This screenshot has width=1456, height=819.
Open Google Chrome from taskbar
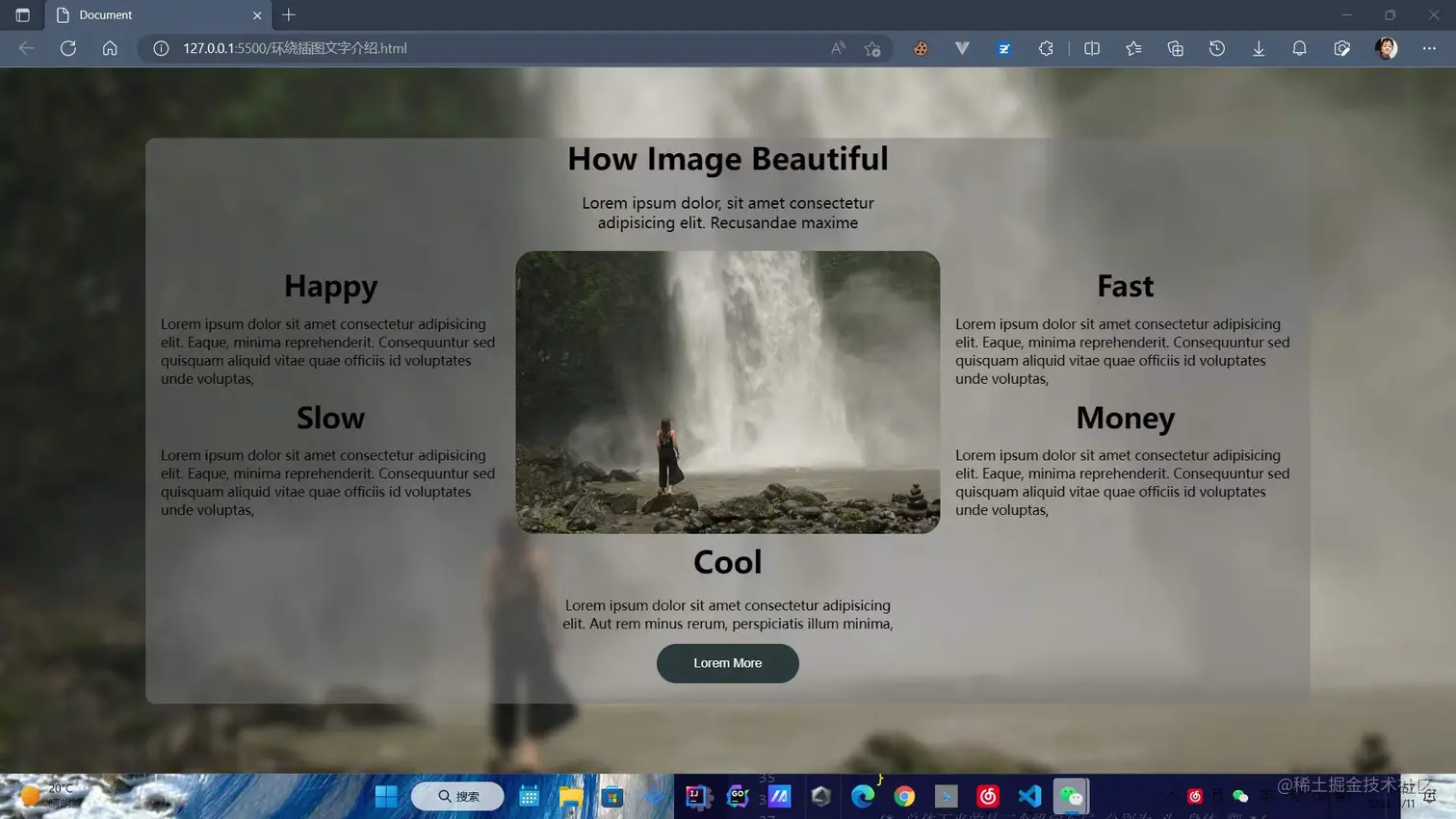pyautogui.click(x=904, y=796)
